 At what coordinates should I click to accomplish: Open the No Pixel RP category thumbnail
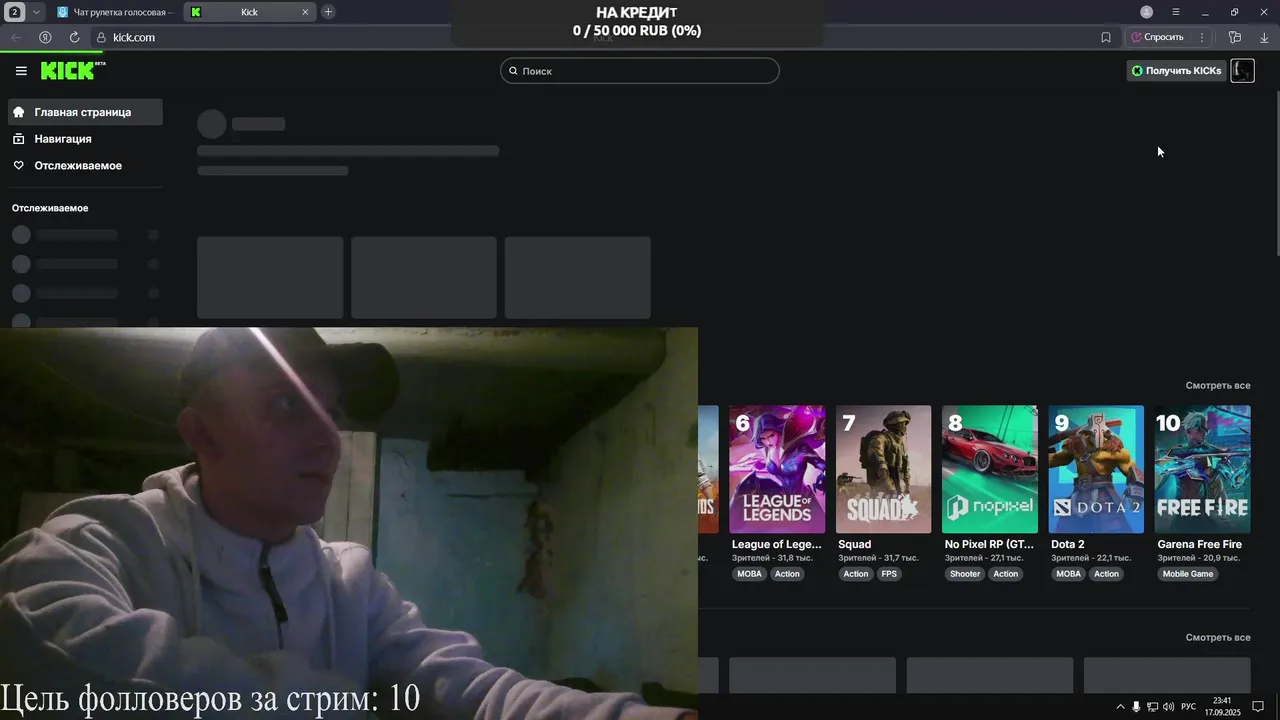pos(990,469)
